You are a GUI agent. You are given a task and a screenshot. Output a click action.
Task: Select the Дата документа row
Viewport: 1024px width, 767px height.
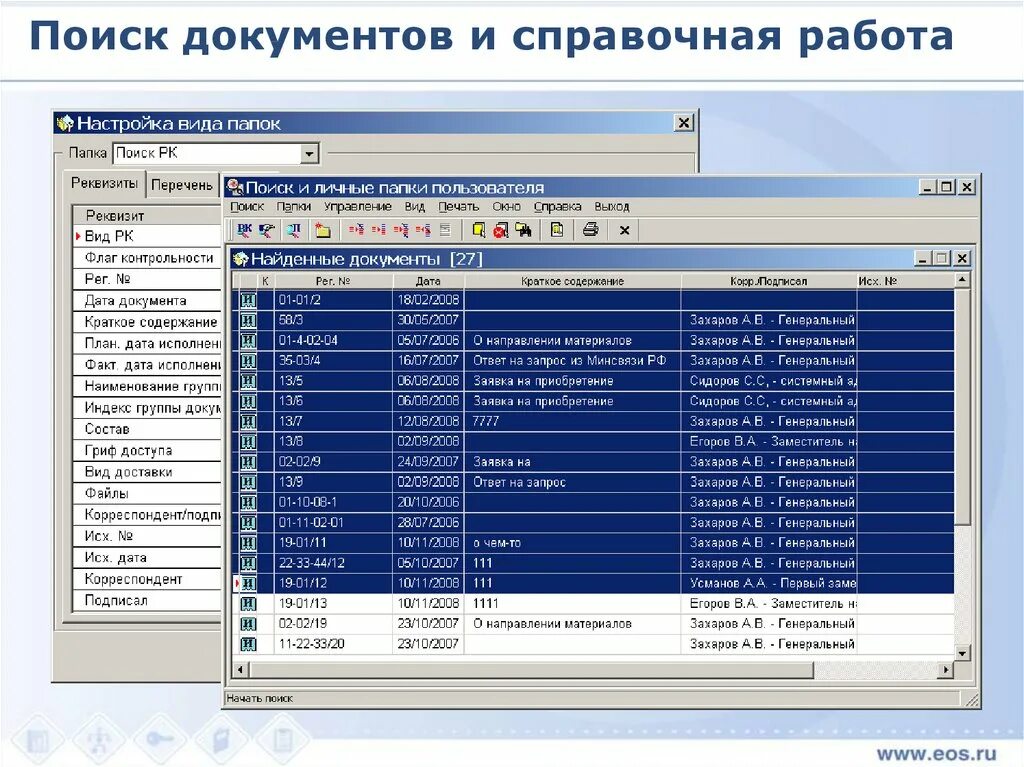click(x=147, y=301)
